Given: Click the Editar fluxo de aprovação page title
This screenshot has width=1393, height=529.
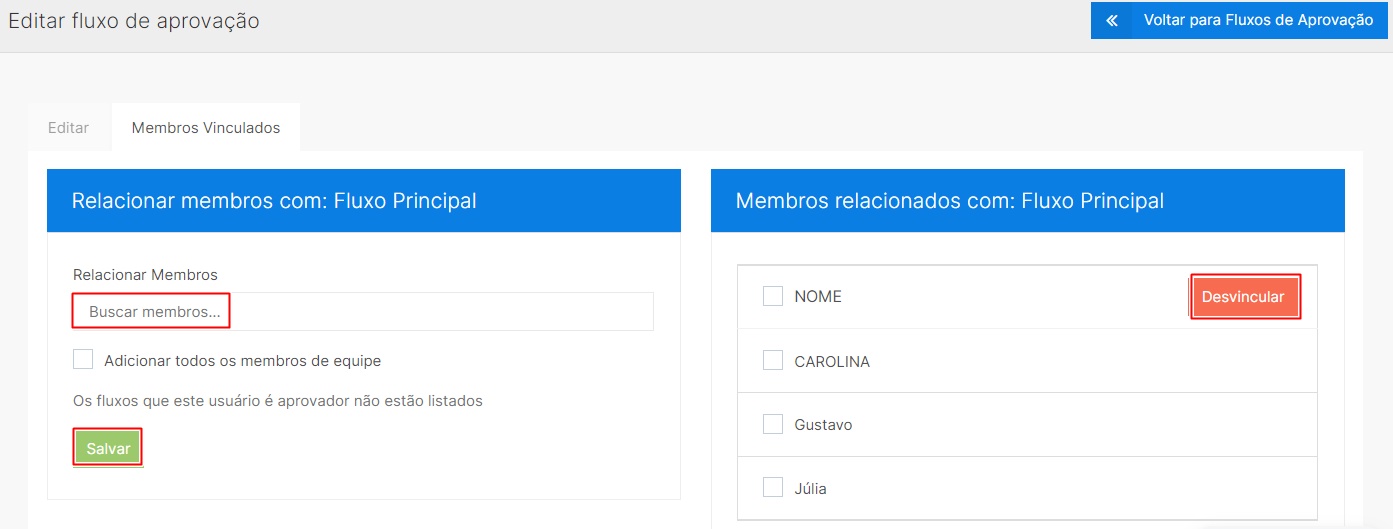Looking at the screenshot, I should coord(134,20).
